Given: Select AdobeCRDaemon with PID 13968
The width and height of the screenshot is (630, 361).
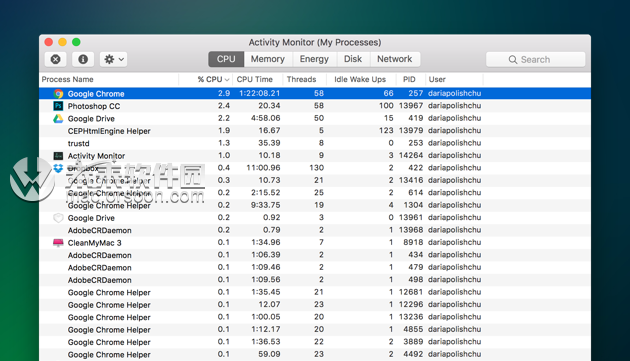Looking at the screenshot, I should coord(315,230).
